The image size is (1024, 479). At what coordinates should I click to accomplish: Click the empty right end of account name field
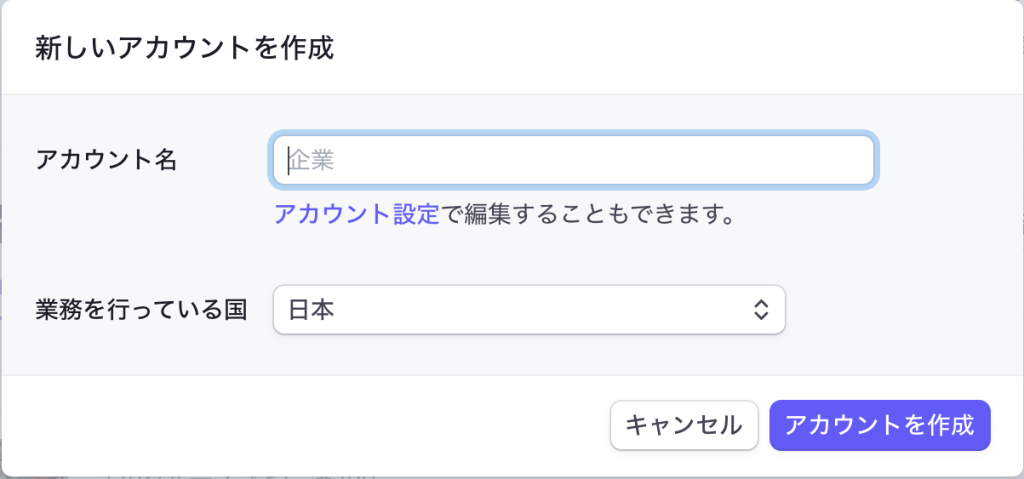tap(820, 160)
